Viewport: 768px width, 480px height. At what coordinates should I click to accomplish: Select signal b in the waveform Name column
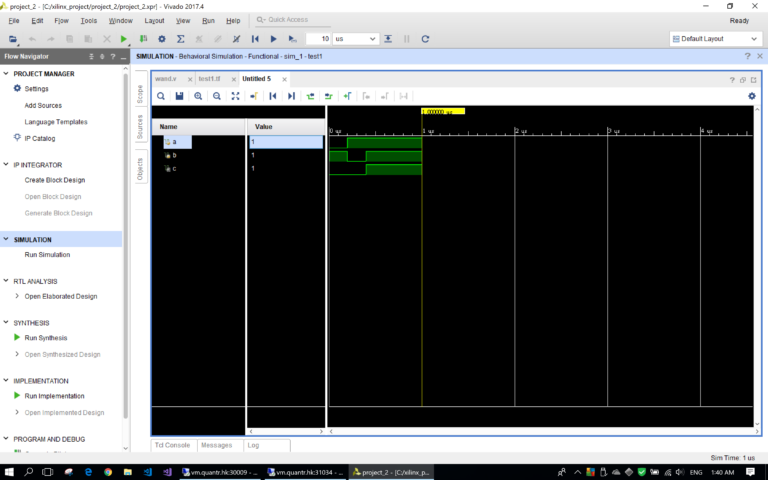click(x=174, y=155)
